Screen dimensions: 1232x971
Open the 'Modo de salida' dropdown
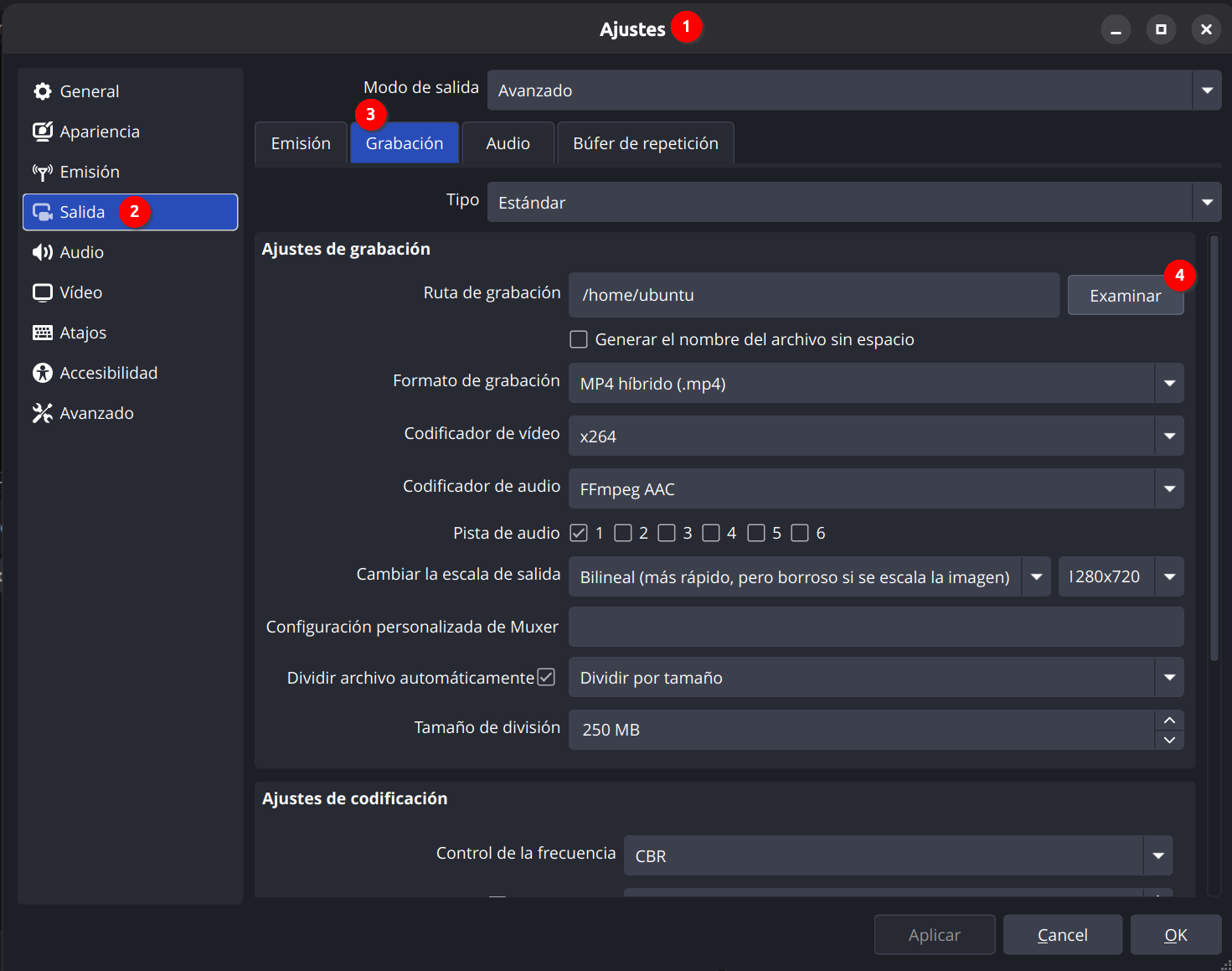click(x=854, y=90)
